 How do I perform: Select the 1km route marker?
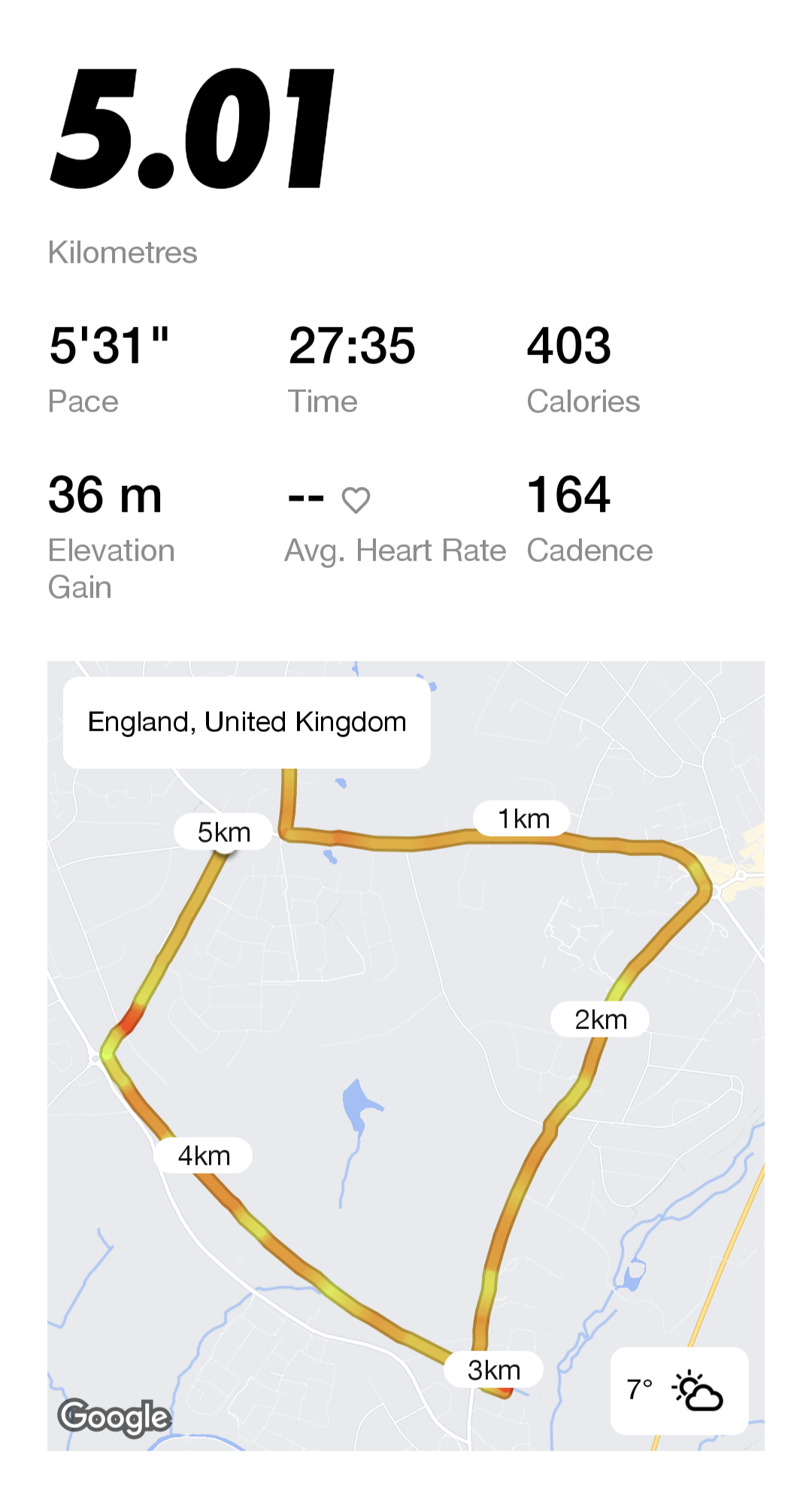click(522, 818)
